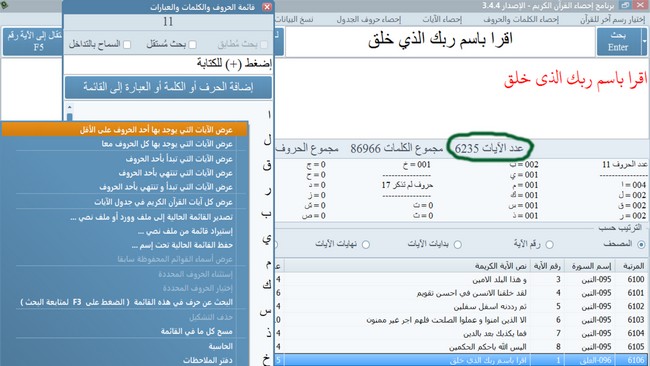This screenshot has width=650, height=366.
Task: Click the بحث Enter search button
Action: 618,41
